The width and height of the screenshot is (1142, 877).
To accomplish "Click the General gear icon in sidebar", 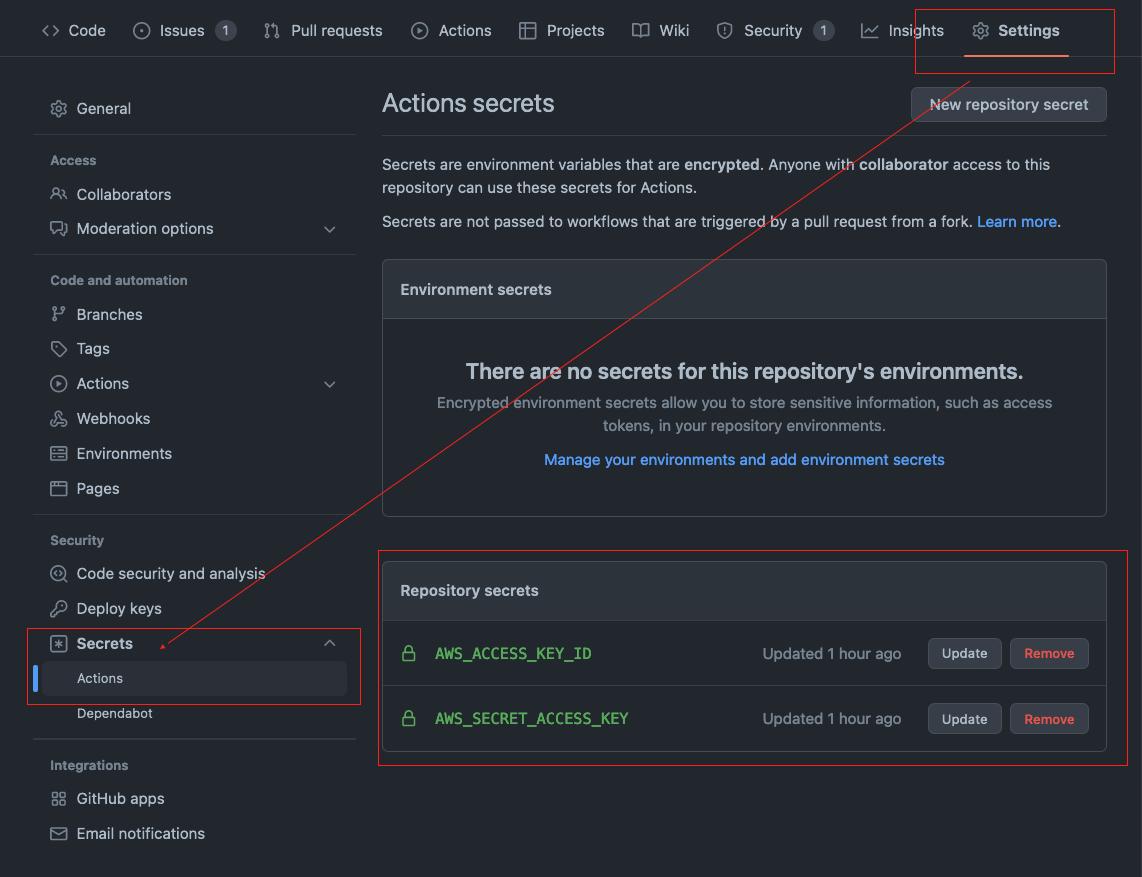I will [x=58, y=109].
